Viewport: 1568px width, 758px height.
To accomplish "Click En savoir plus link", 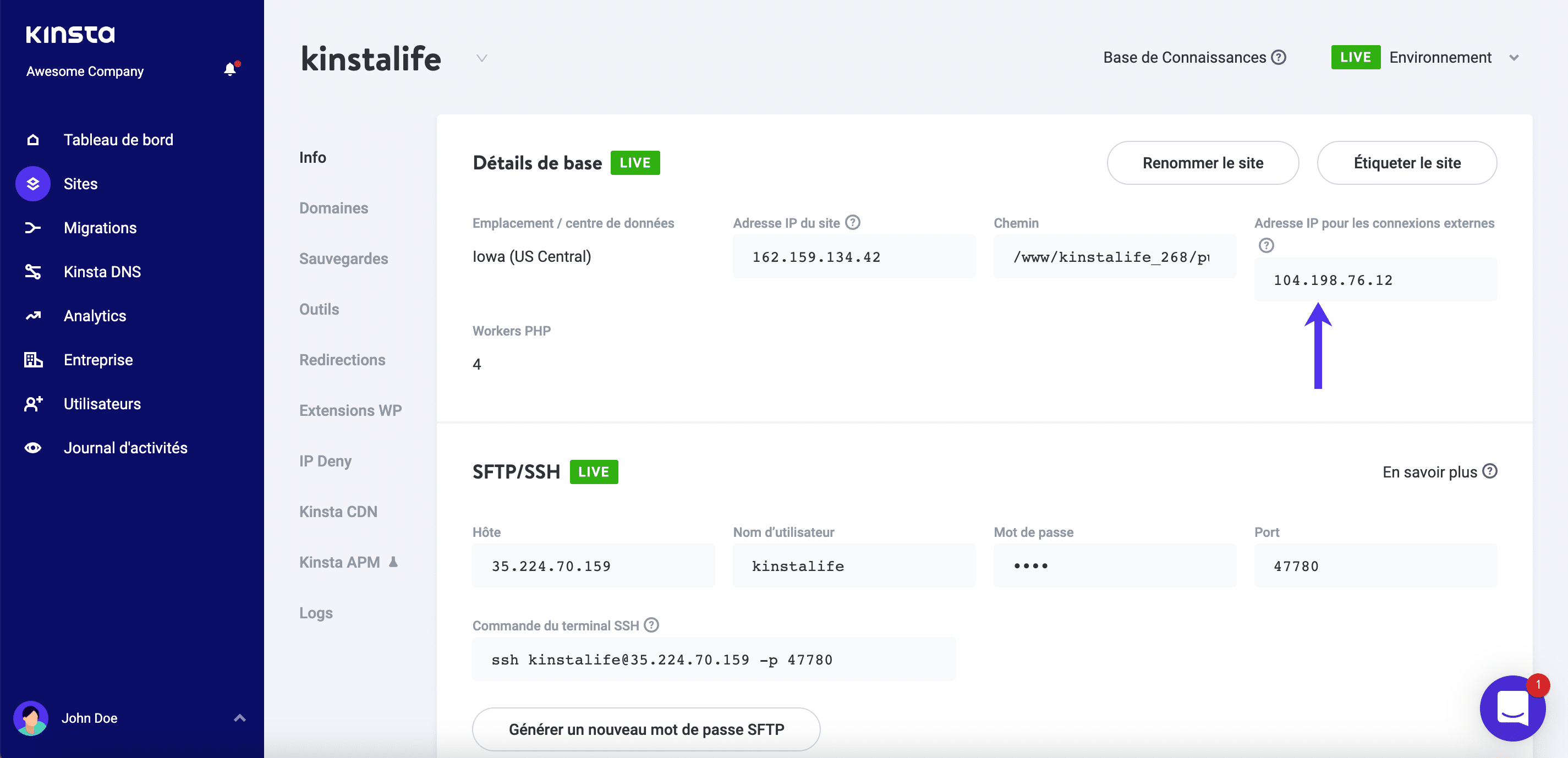I will tap(1430, 471).
